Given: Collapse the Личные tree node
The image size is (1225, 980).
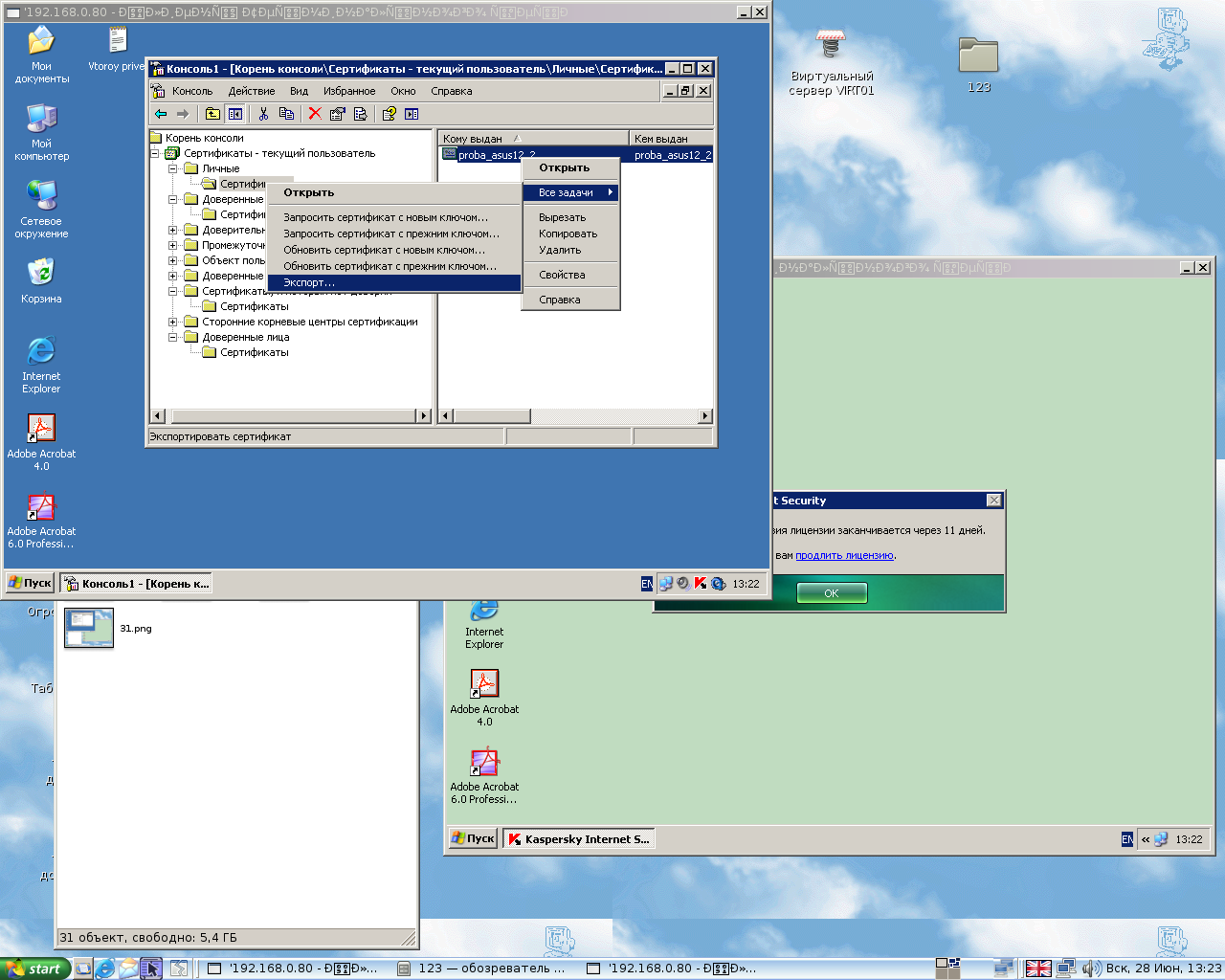Looking at the screenshot, I should [x=173, y=169].
